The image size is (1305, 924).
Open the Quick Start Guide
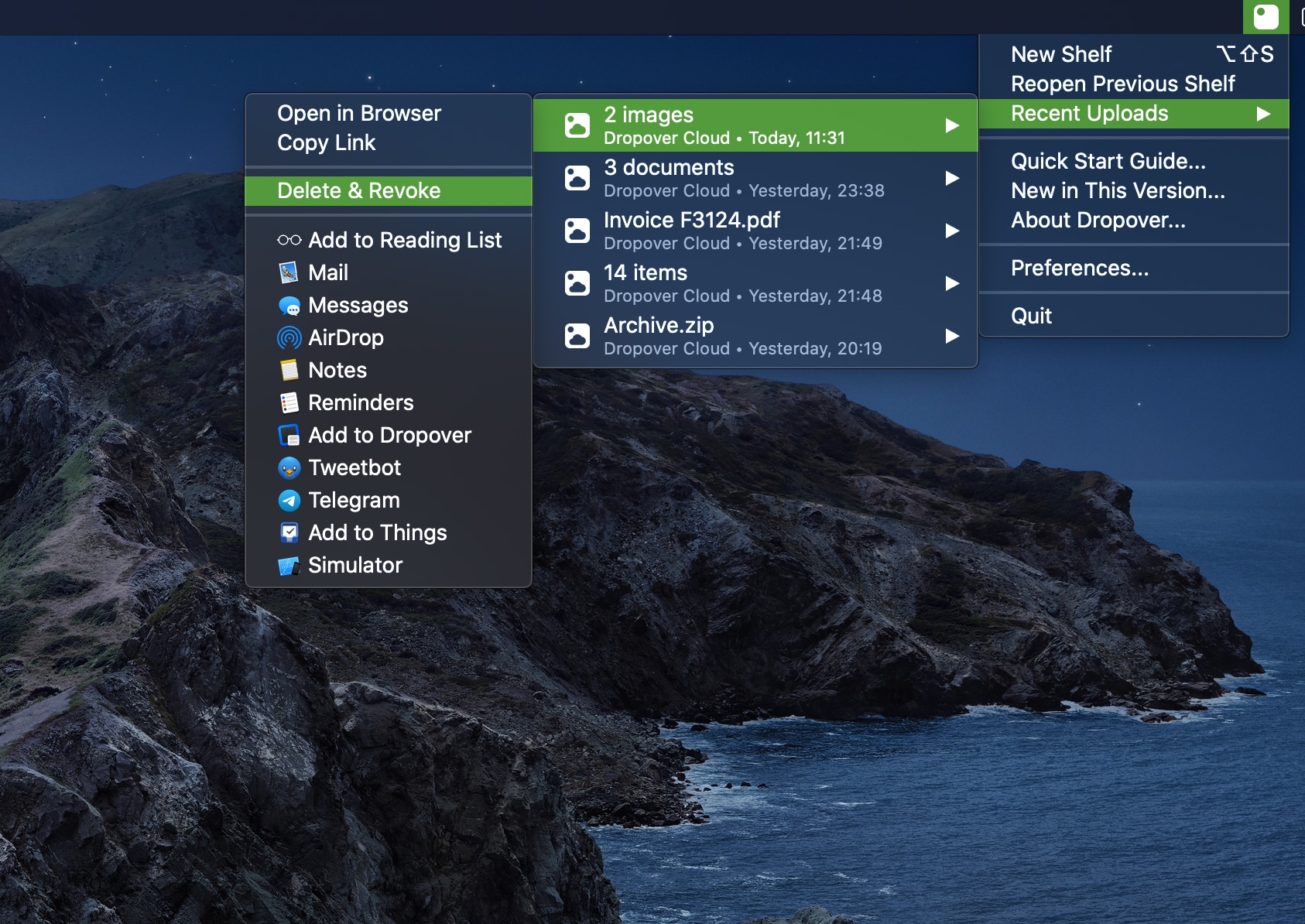tap(1134, 161)
